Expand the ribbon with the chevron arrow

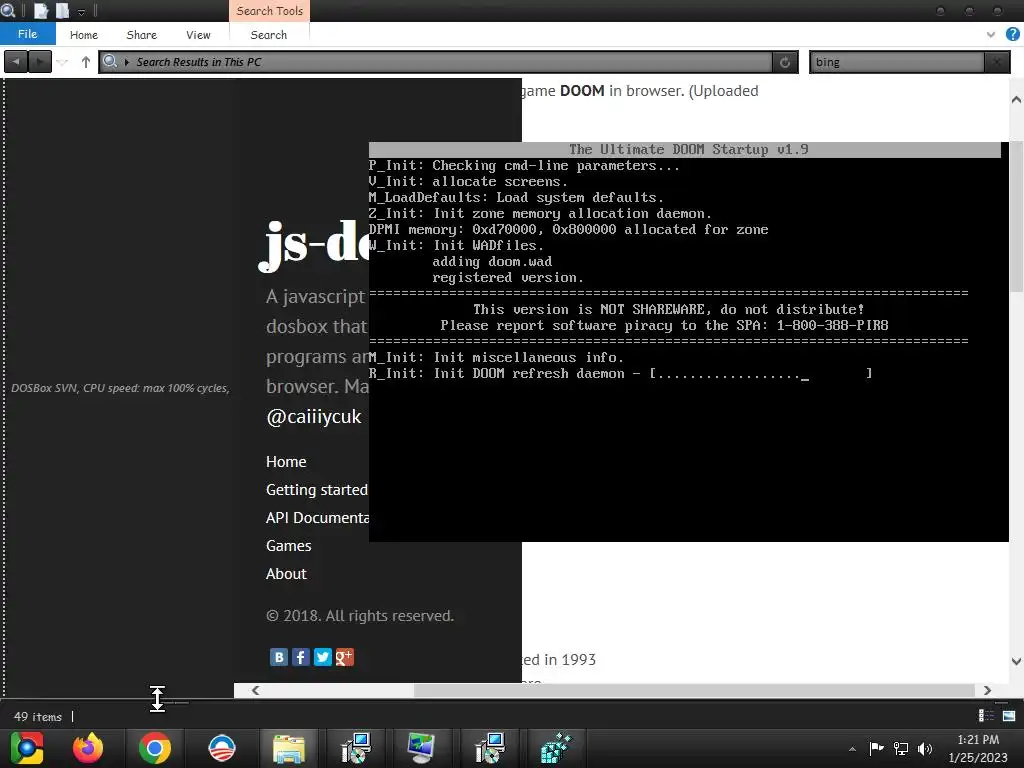click(991, 35)
